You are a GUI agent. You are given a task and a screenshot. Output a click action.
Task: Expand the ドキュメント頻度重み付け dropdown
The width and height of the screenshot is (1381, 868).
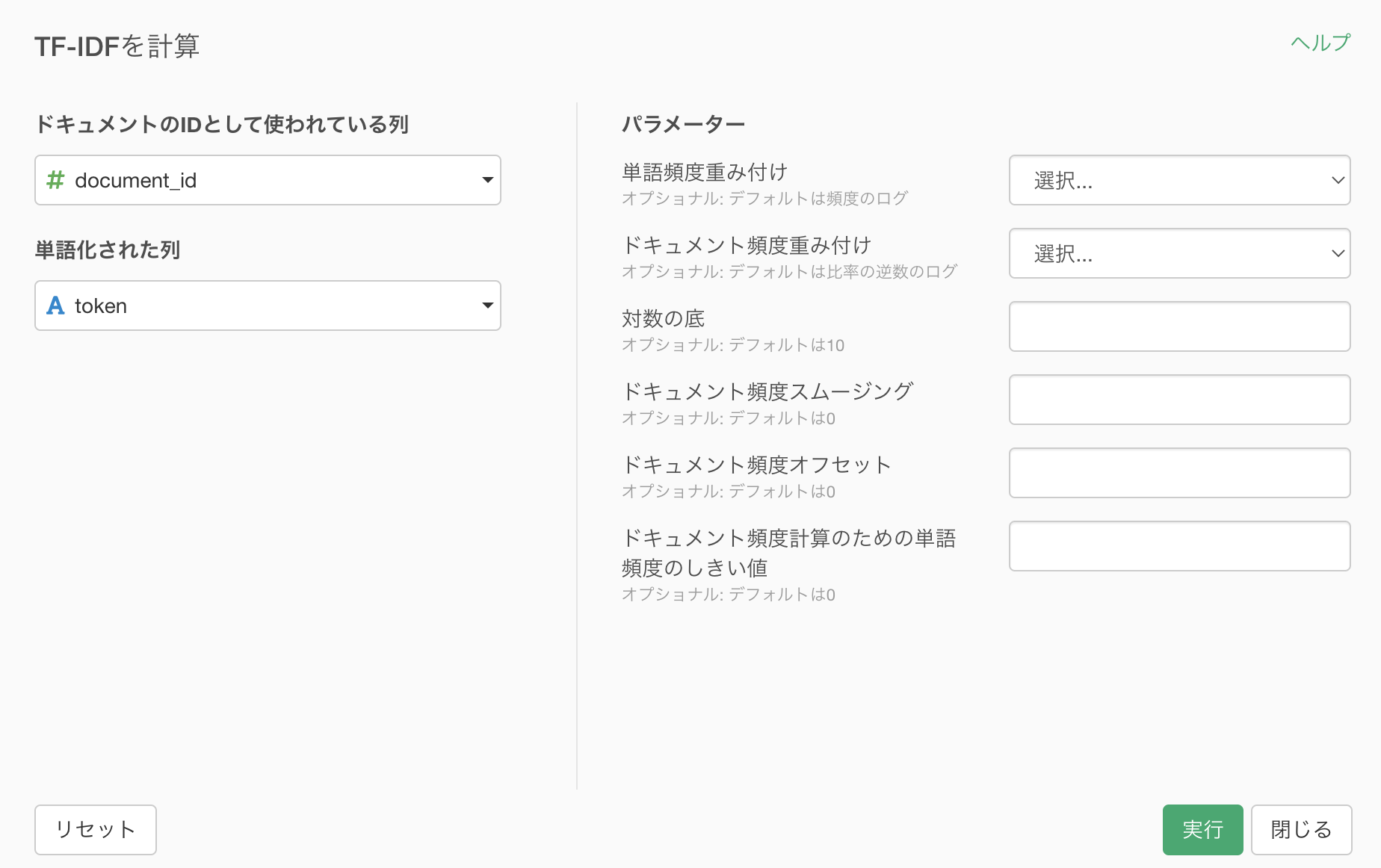(1179, 253)
